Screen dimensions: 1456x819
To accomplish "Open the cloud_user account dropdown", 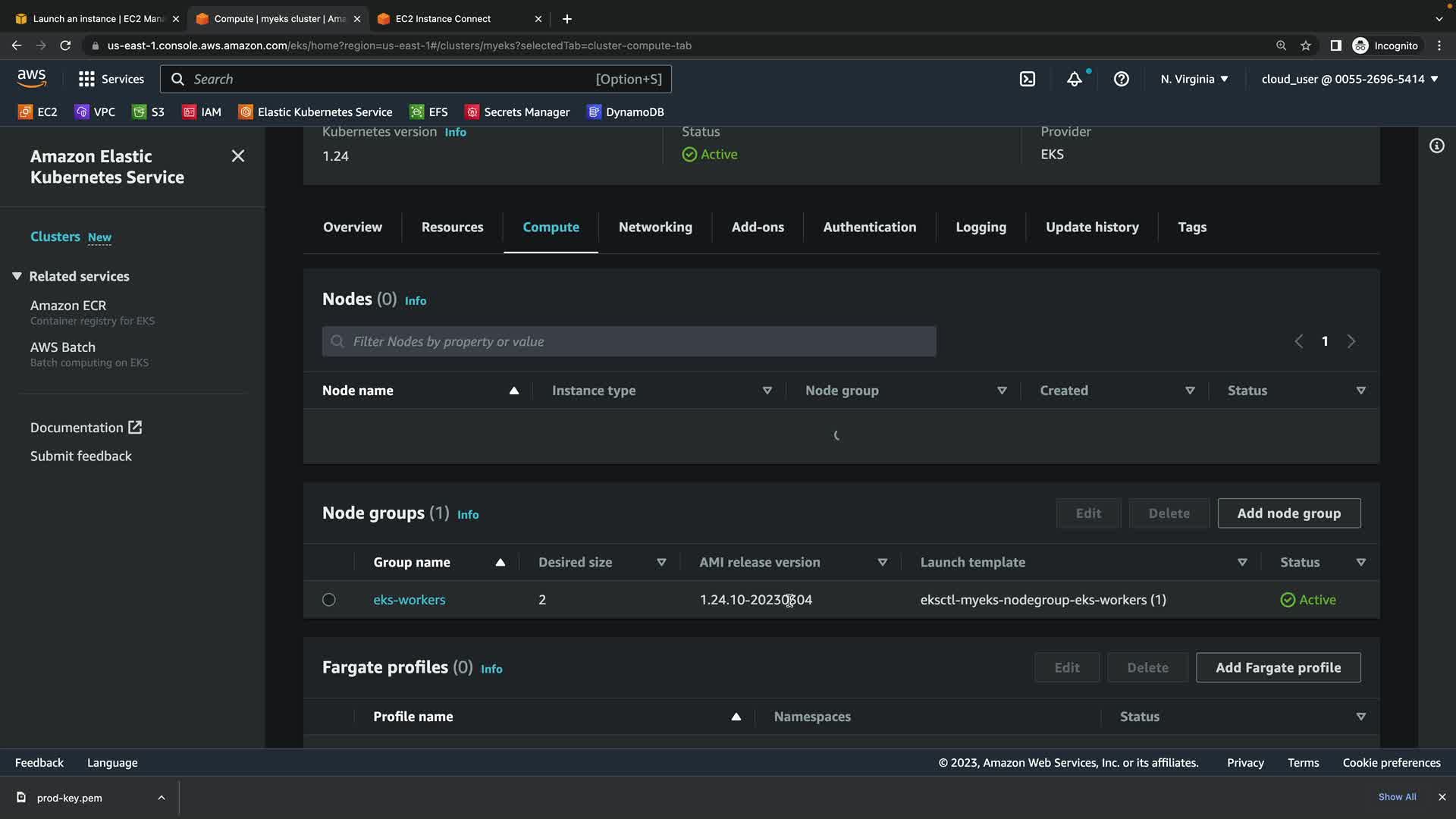I will [x=1349, y=79].
